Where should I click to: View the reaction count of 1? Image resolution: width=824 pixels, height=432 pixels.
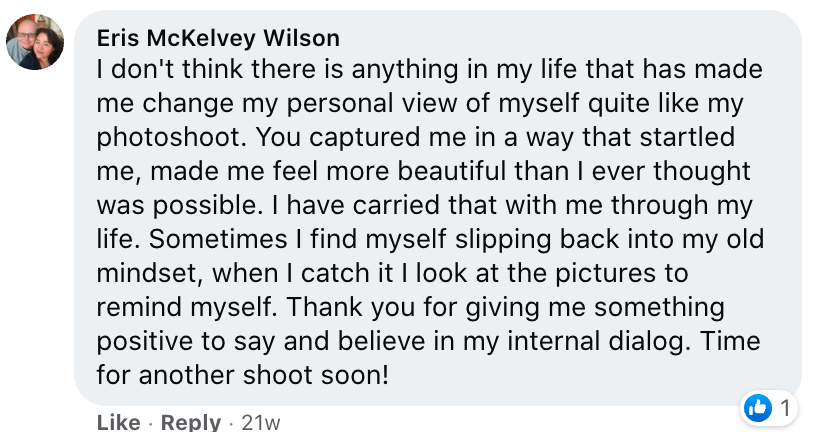click(x=785, y=408)
